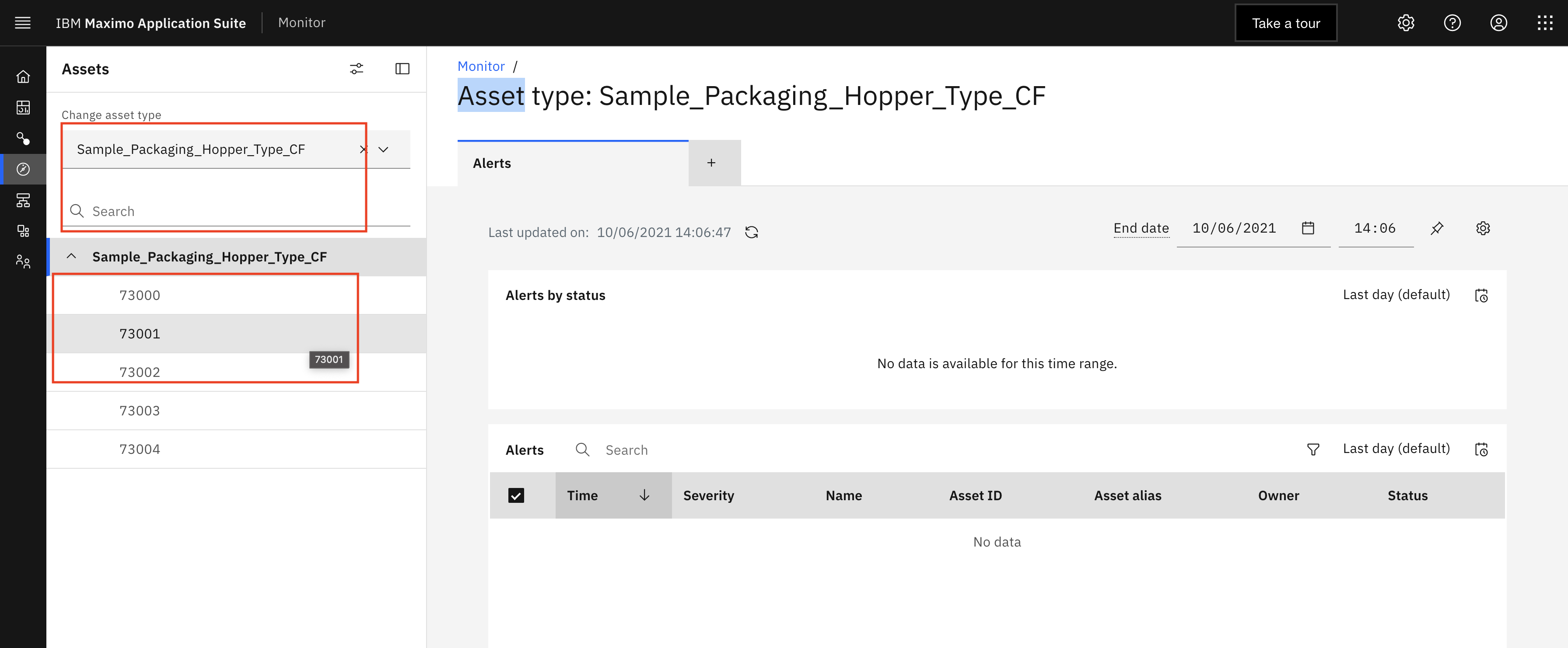
Task: Collapse the Sample_Packaging_Hopper_Type_CF tree node
Action: pos(71,256)
